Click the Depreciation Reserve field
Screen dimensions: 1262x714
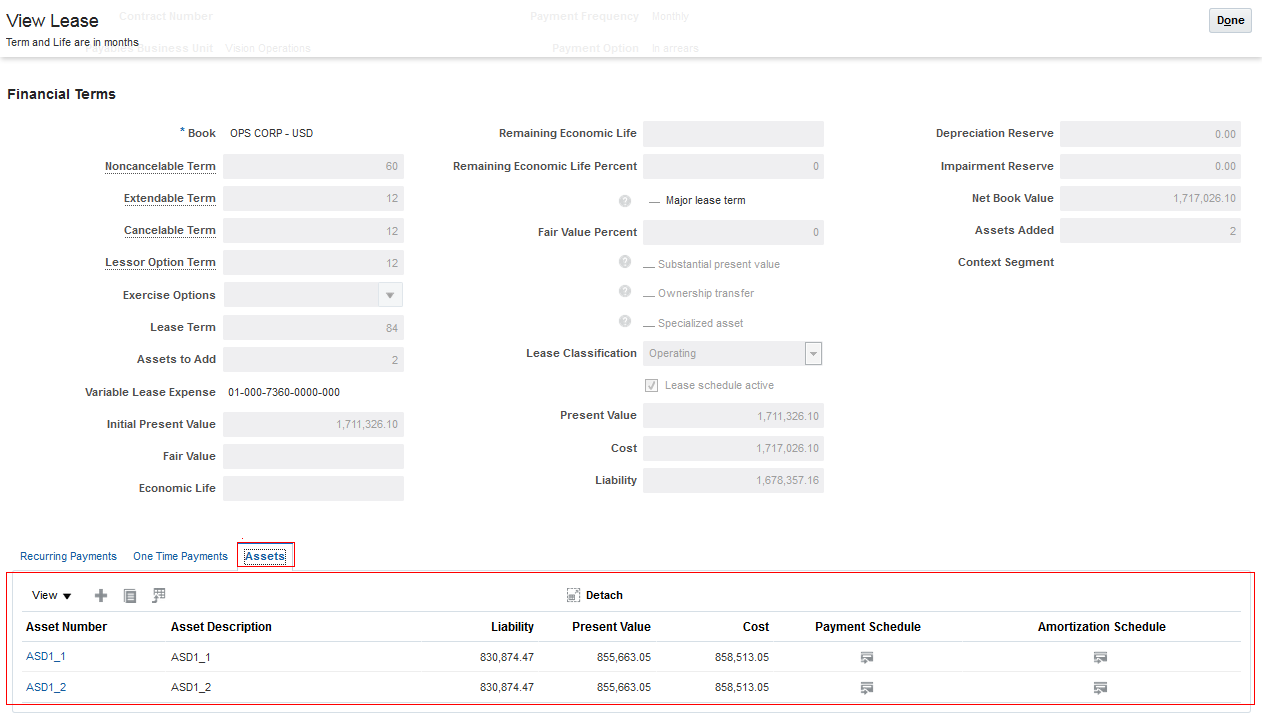point(1150,134)
